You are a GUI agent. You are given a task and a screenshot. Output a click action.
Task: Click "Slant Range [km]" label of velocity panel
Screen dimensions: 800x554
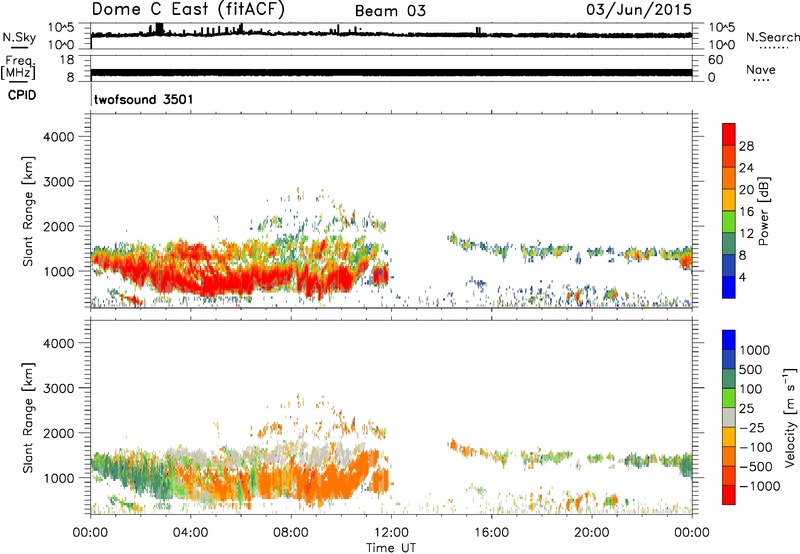28,417
